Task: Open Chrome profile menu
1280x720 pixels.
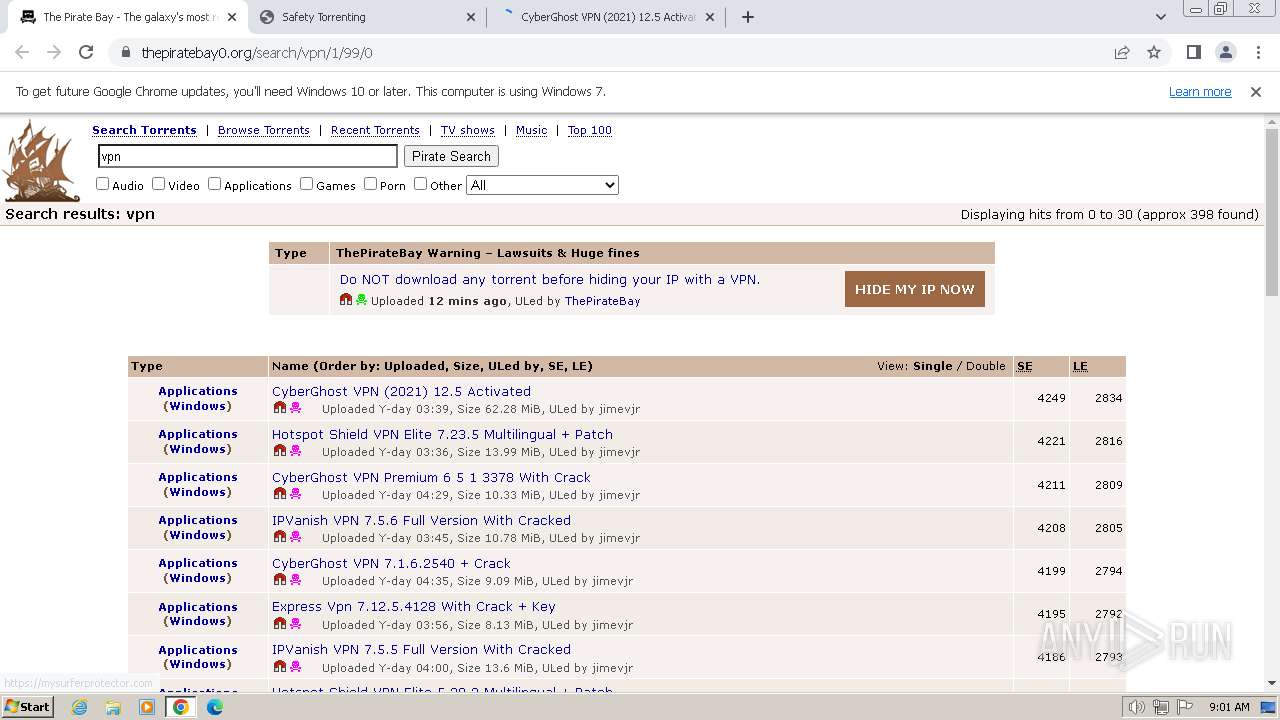Action: pos(1225,53)
